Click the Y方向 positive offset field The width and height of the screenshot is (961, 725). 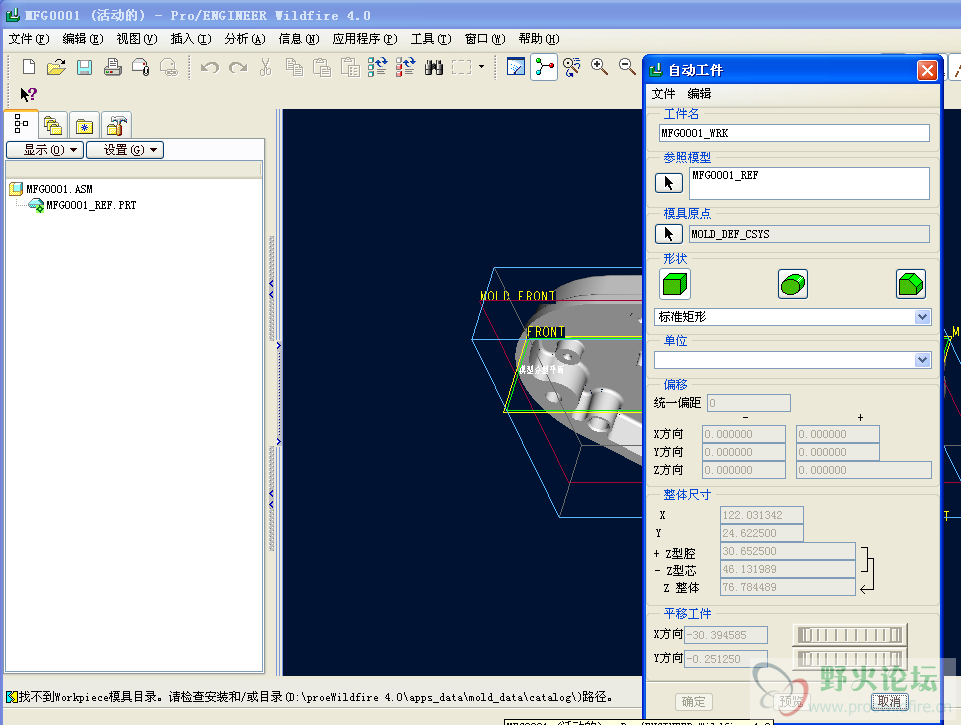(x=838, y=452)
